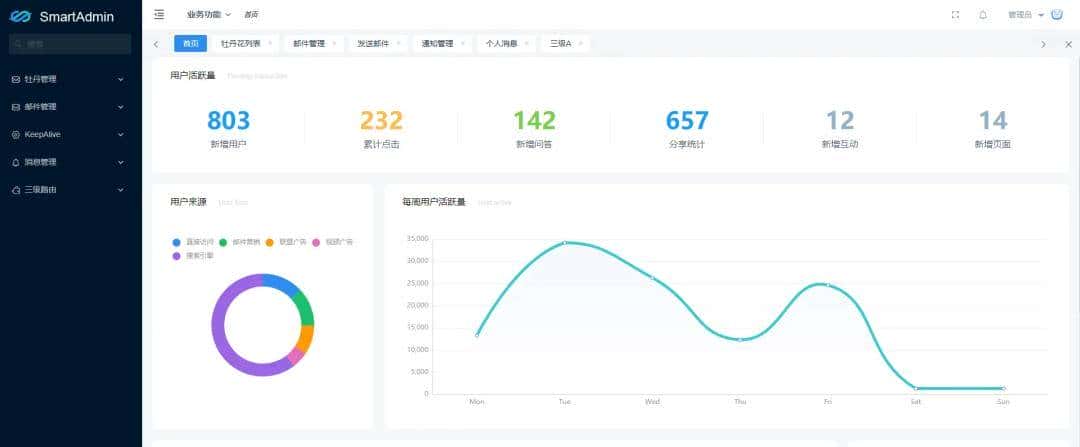Toggle fullscreen mode icon in header
This screenshot has width=1080, height=447.
955,15
